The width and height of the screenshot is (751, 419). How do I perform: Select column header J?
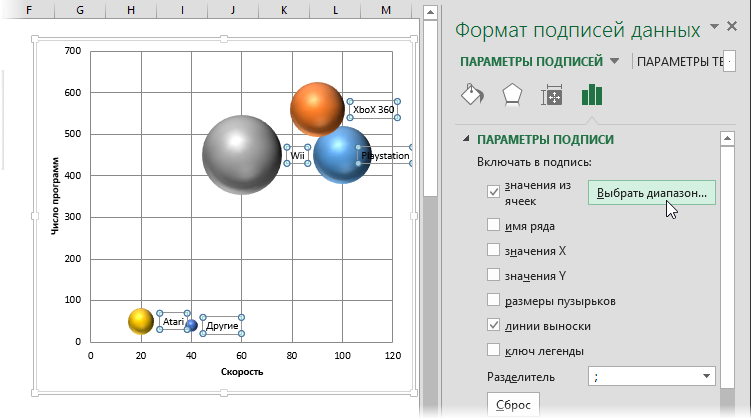click(233, 10)
